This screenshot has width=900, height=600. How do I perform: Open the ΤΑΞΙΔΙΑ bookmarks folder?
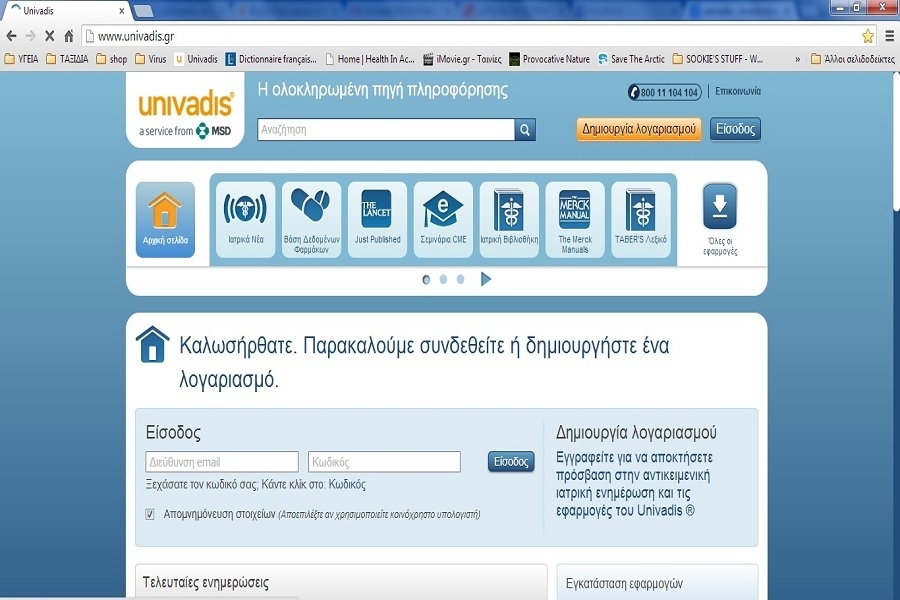(68, 59)
